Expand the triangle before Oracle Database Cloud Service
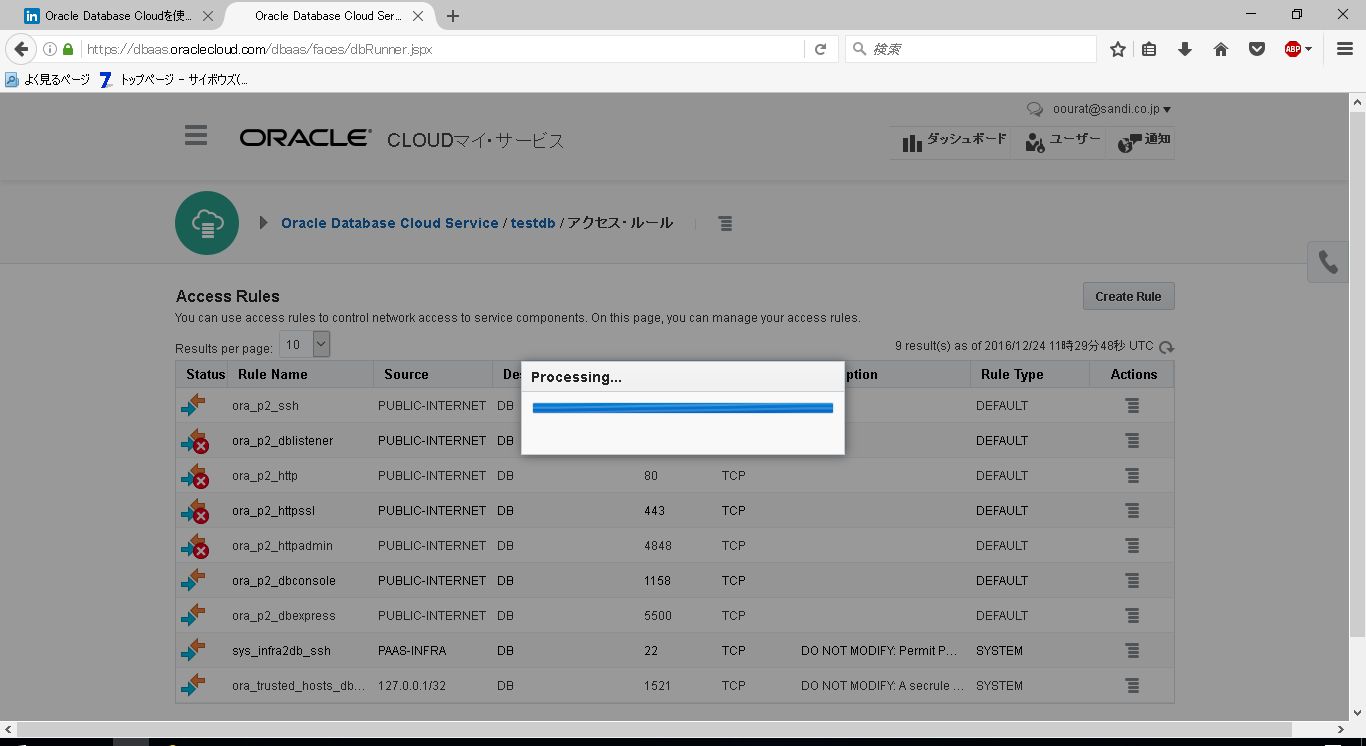The width and height of the screenshot is (1366, 746). point(263,223)
